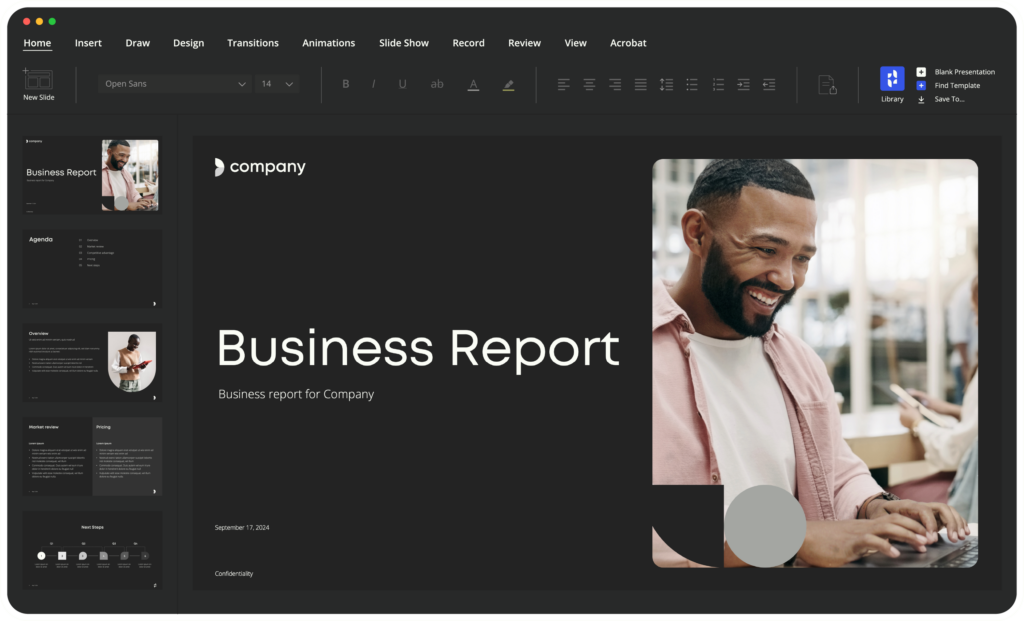Select the bulleted list icon

click(690, 84)
